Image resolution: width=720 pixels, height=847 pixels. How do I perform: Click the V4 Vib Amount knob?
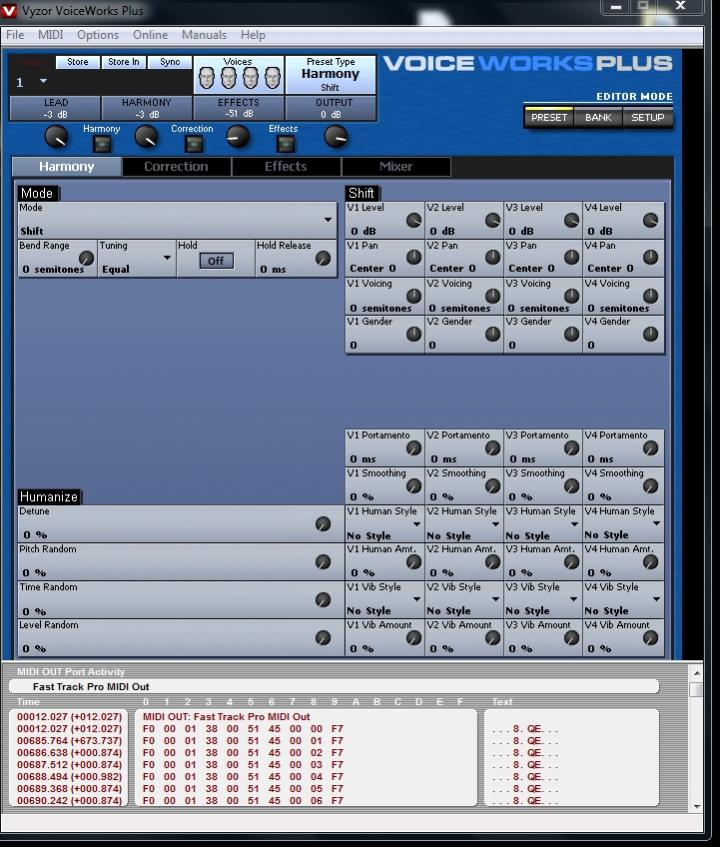650,638
